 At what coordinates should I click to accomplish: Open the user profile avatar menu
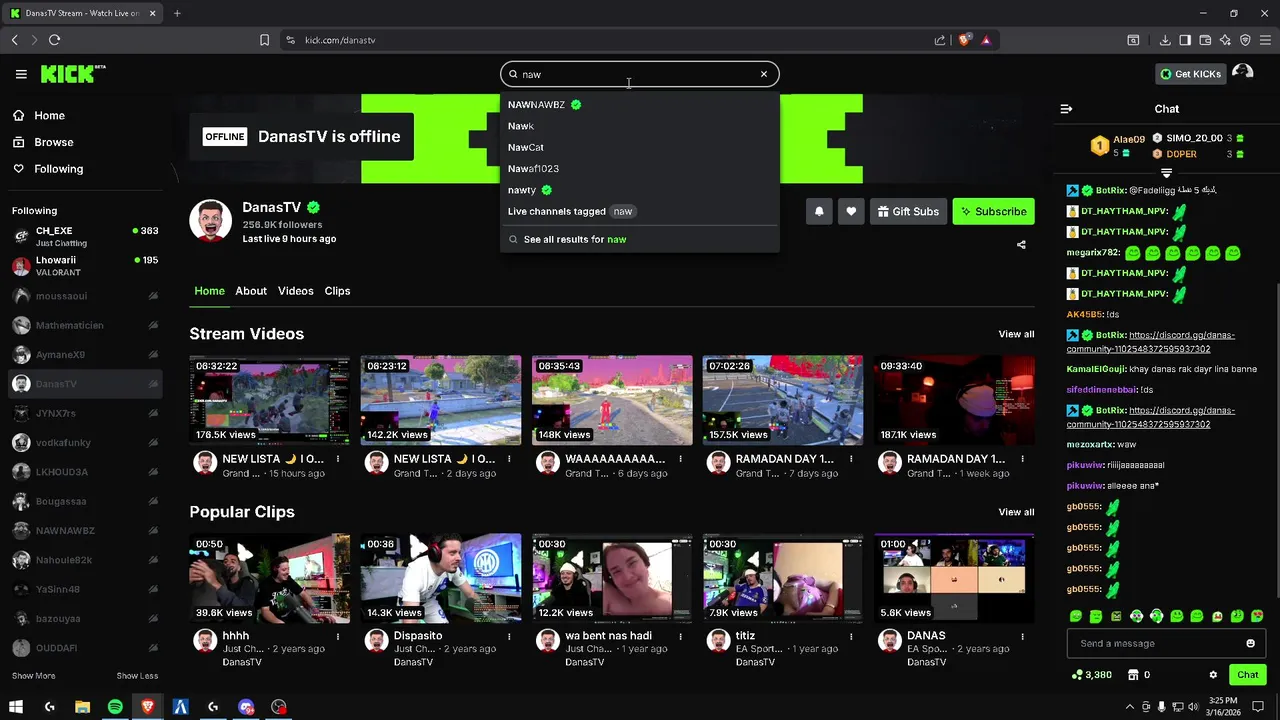[x=1243, y=72]
